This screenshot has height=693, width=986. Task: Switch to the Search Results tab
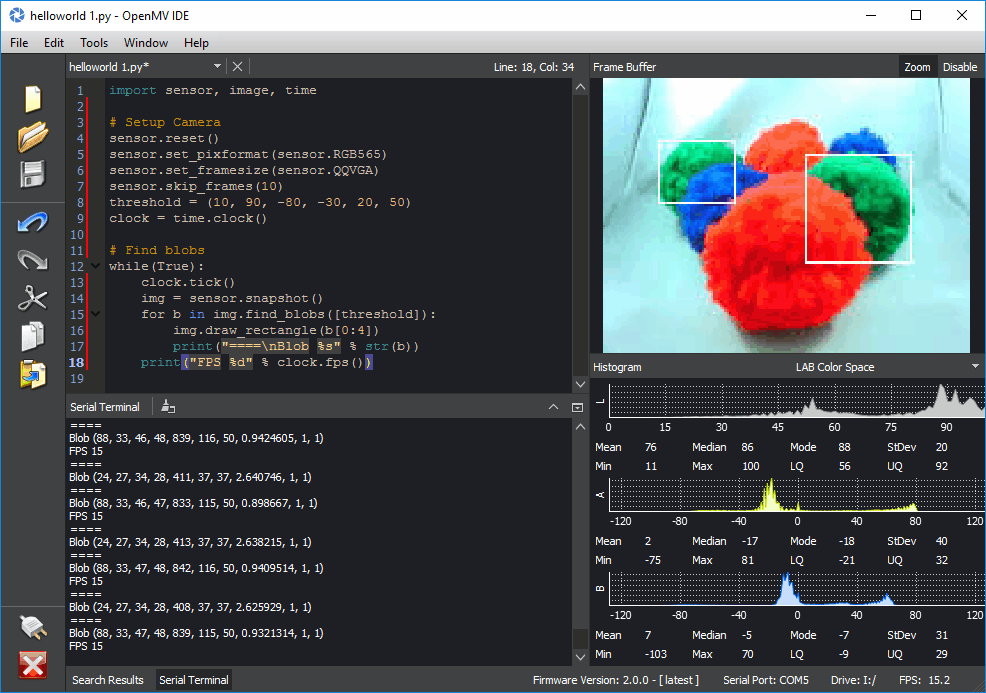click(107, 679)
